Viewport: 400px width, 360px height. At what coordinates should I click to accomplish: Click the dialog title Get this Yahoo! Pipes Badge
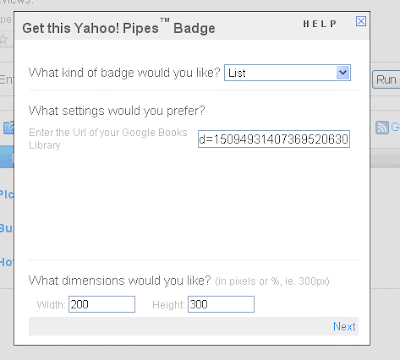point(119,28)
